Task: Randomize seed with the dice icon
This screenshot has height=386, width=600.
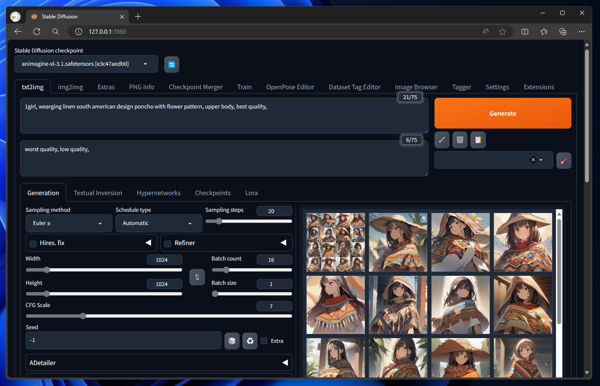Action: [x=232, y=341]
